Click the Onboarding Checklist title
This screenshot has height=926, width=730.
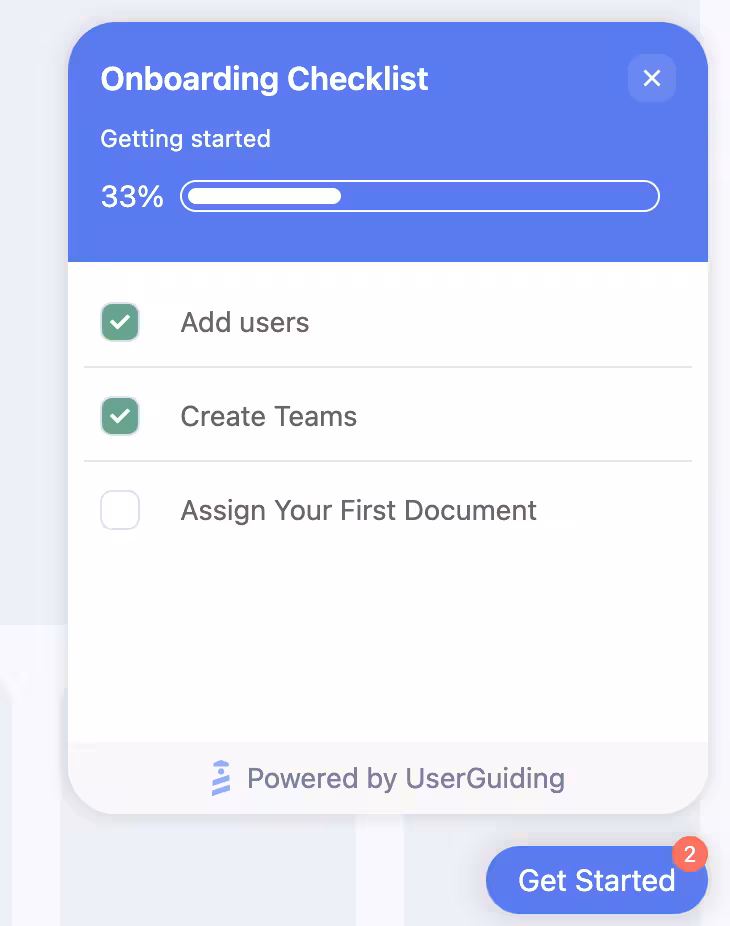pyautogui.click(x=264, y=79)
